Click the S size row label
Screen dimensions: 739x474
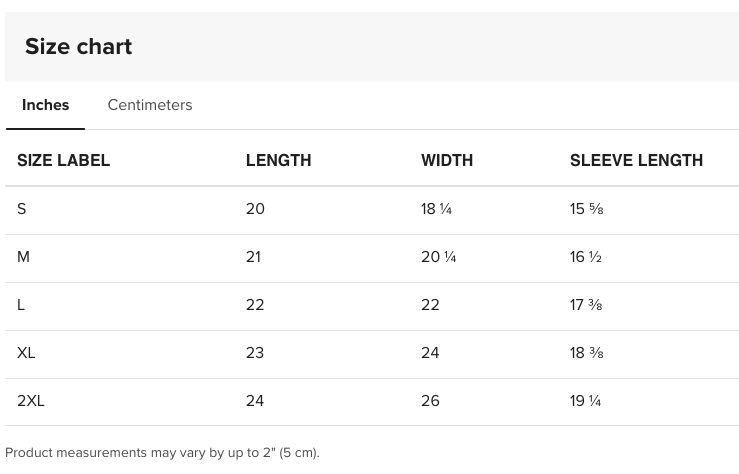click(22, 209)
